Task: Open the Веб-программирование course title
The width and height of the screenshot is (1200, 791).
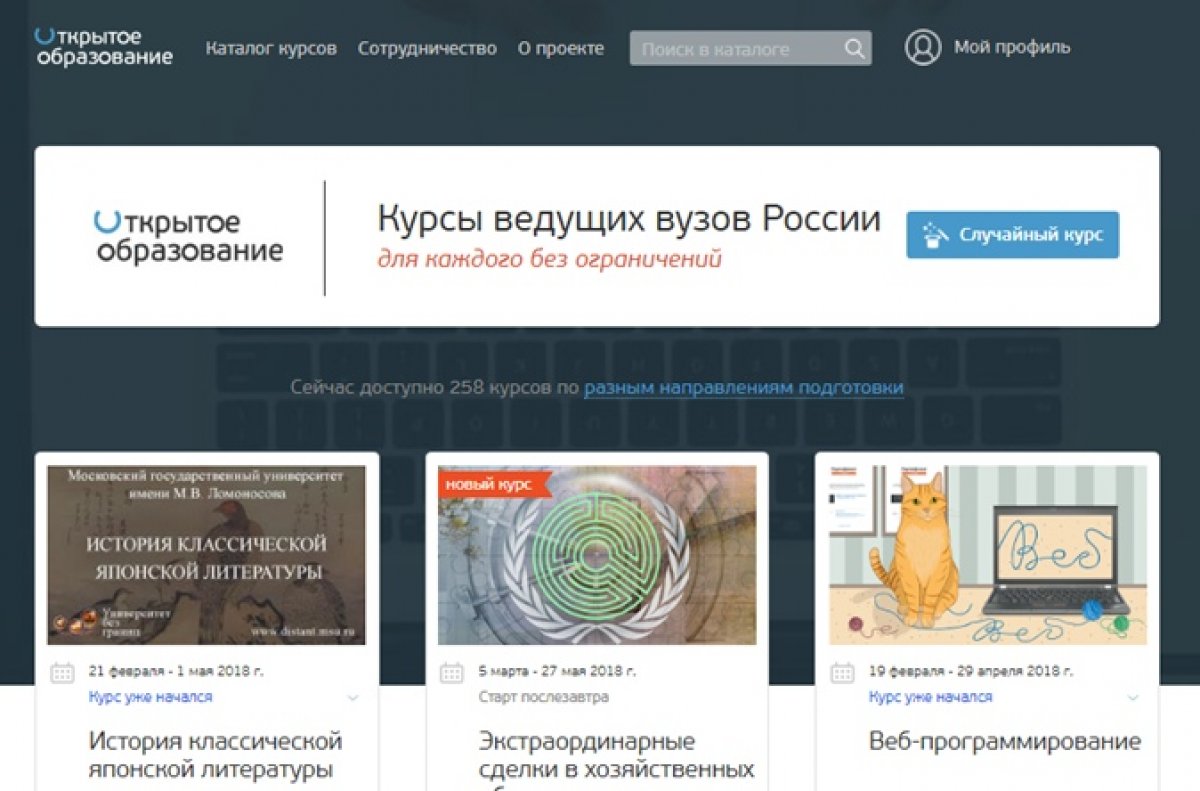Action: (1005, 742)
